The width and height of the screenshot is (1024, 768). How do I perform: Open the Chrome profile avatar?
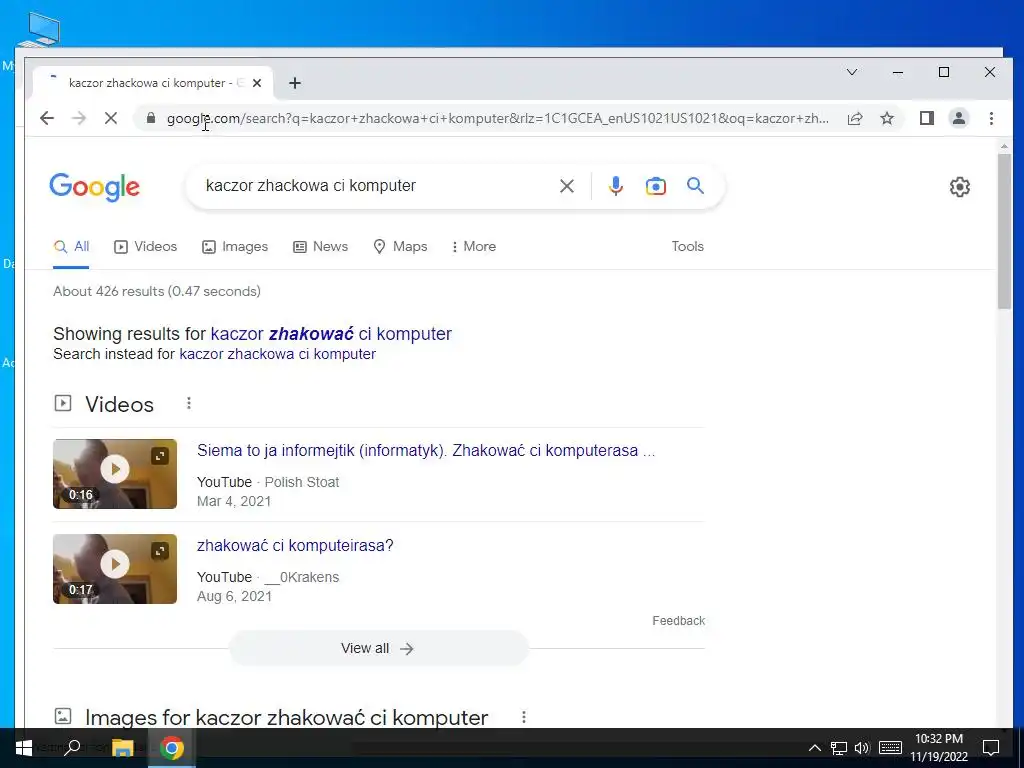(x=959, y=118)
